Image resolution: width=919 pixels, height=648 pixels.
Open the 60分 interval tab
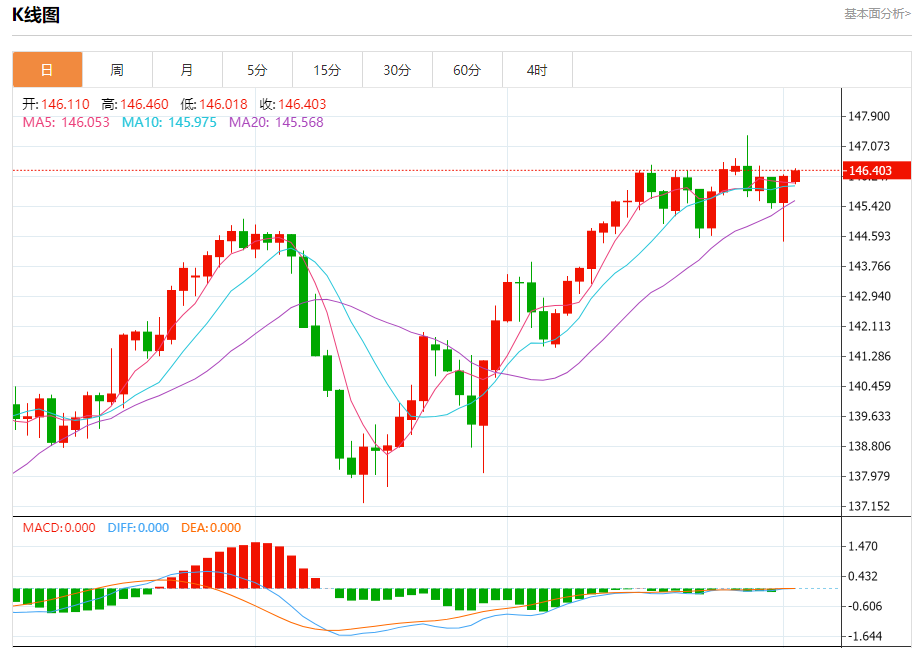pyautogui.click(x=467, y=70)
